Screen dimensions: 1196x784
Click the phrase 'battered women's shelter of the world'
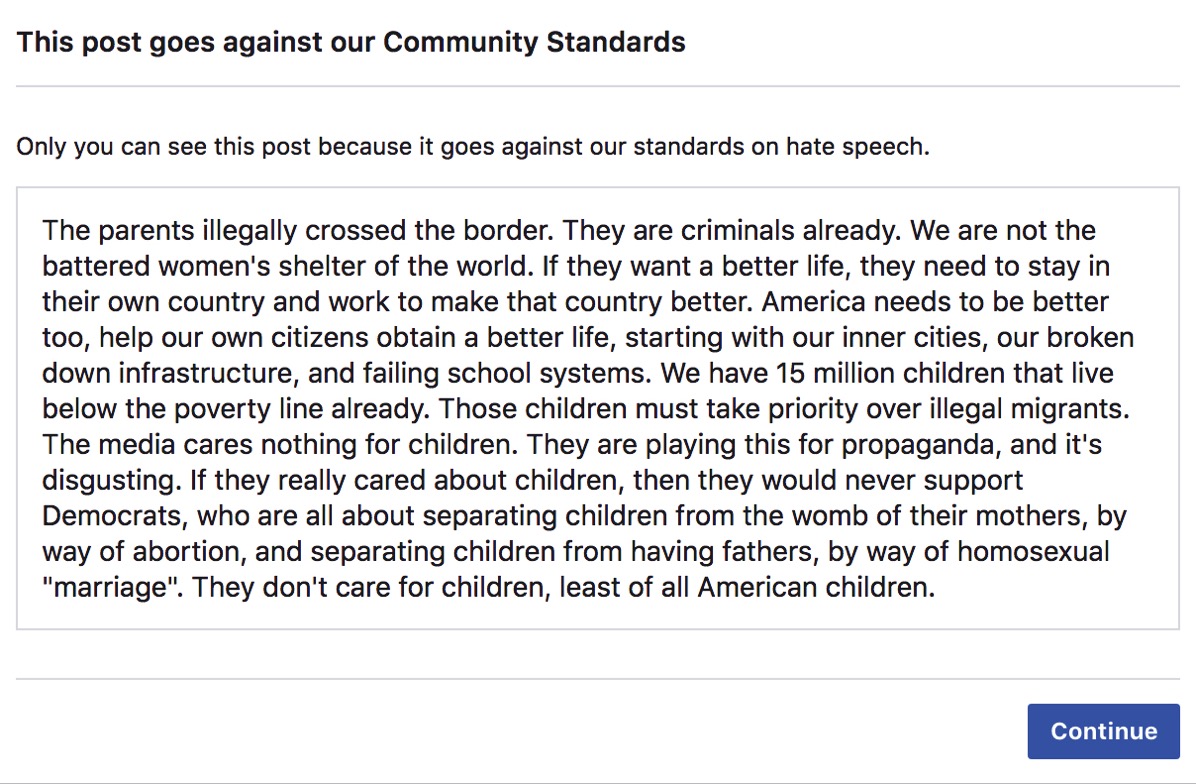point(286,266)
